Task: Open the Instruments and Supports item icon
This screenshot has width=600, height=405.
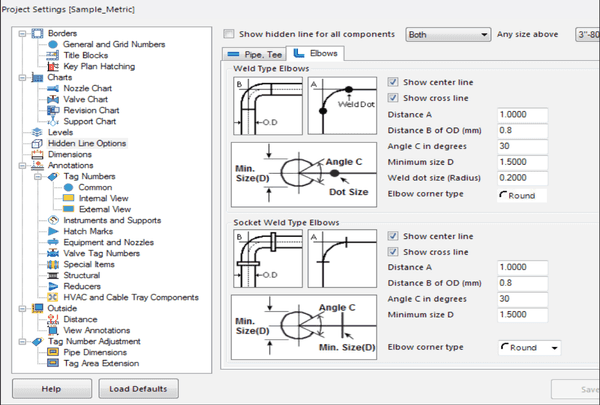Action: coord(54,220)
